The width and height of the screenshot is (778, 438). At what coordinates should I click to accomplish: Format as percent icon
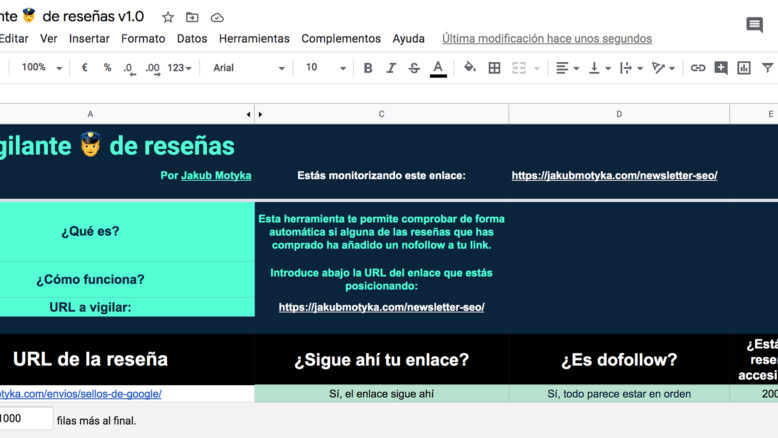tap(107, 67)
